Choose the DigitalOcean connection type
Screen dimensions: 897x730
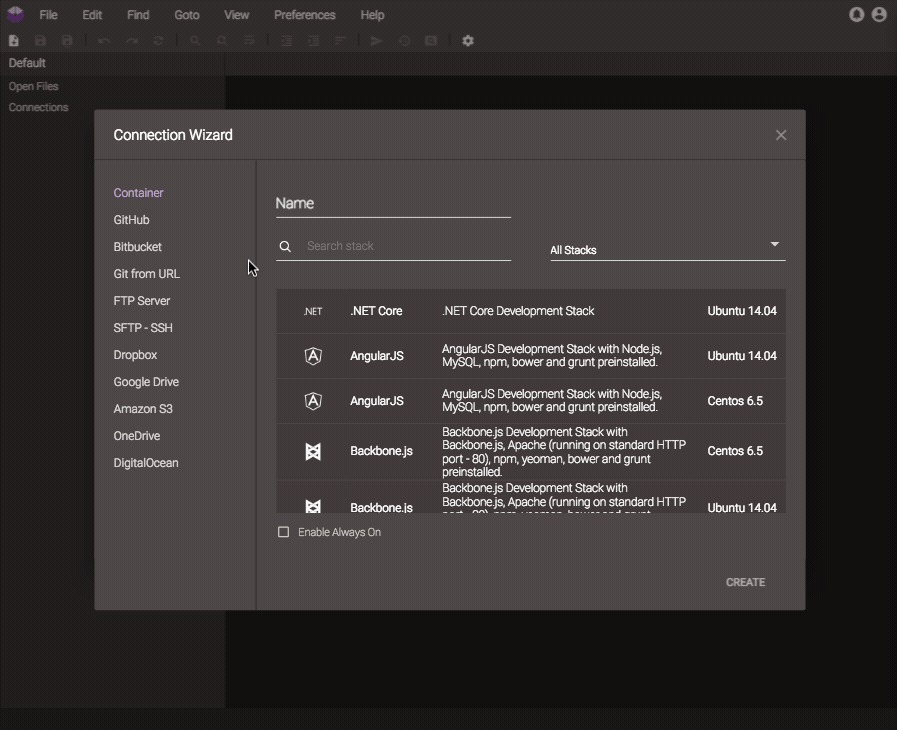point(146,463)
